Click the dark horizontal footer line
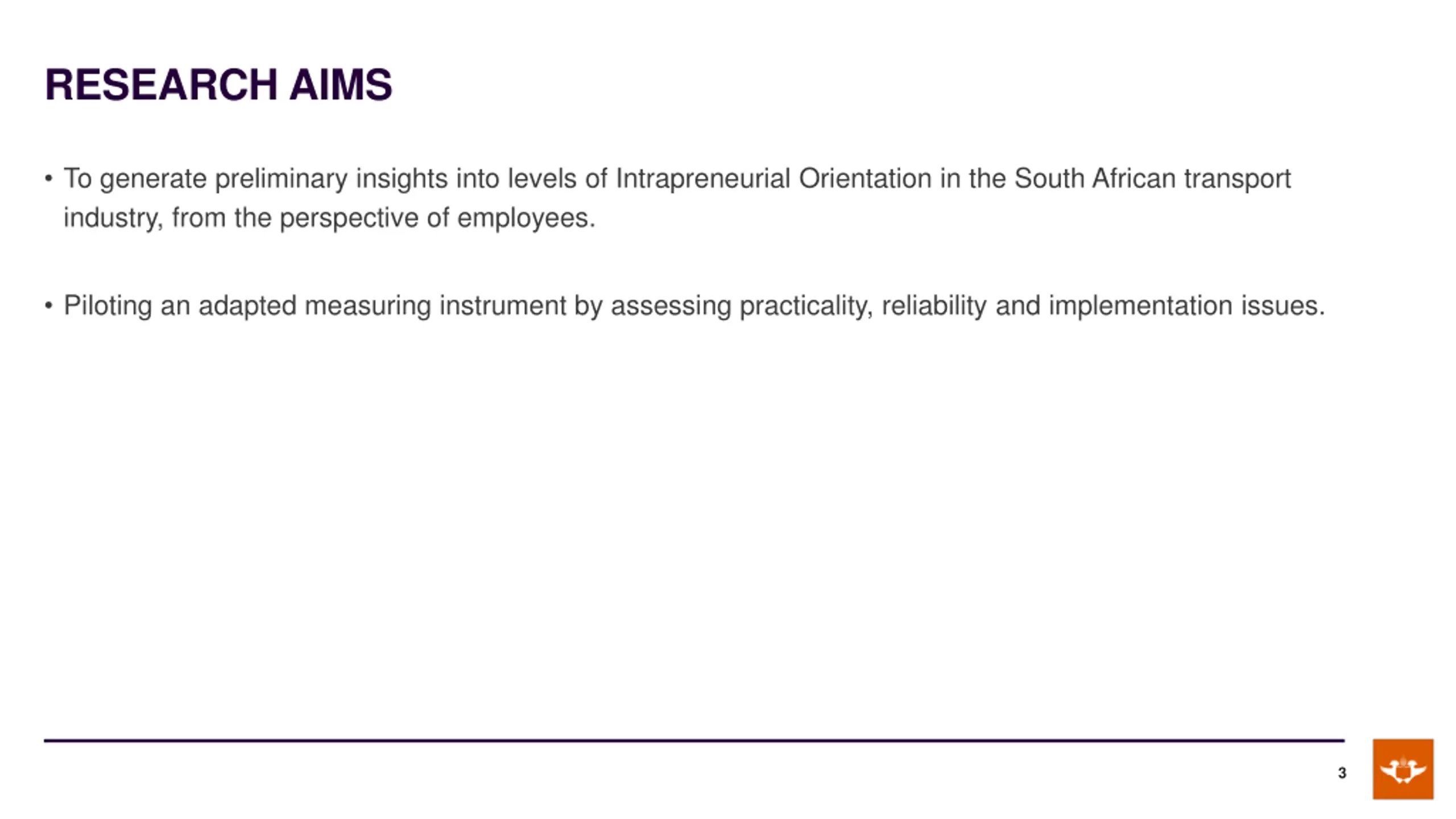This screenshot has width=1456, height=819. tap(694, 741)
